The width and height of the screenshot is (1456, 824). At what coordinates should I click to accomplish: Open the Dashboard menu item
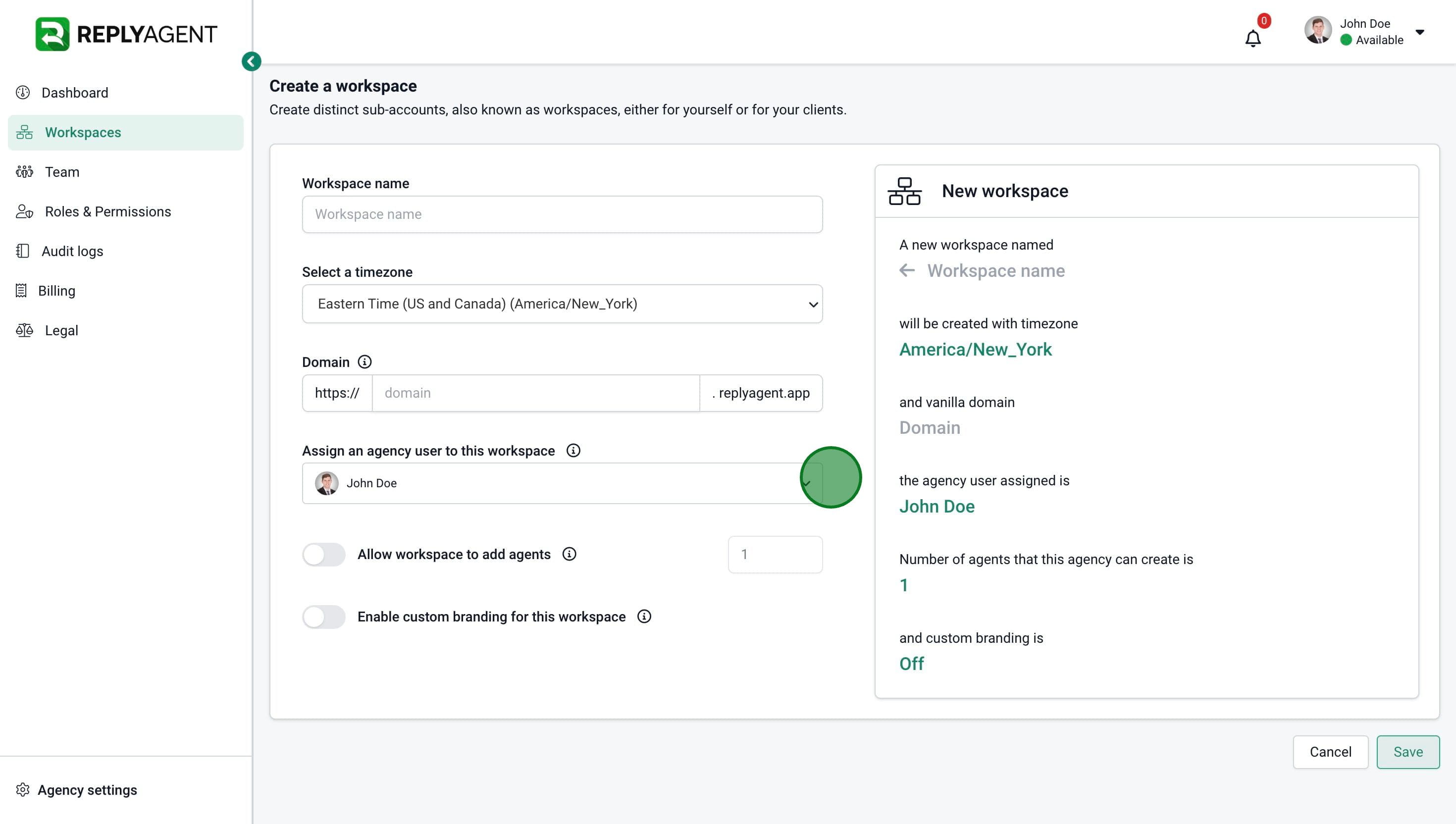pos(74,93)
